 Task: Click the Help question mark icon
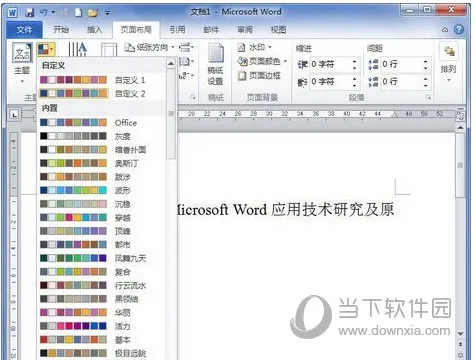click(x=459, y=30)
